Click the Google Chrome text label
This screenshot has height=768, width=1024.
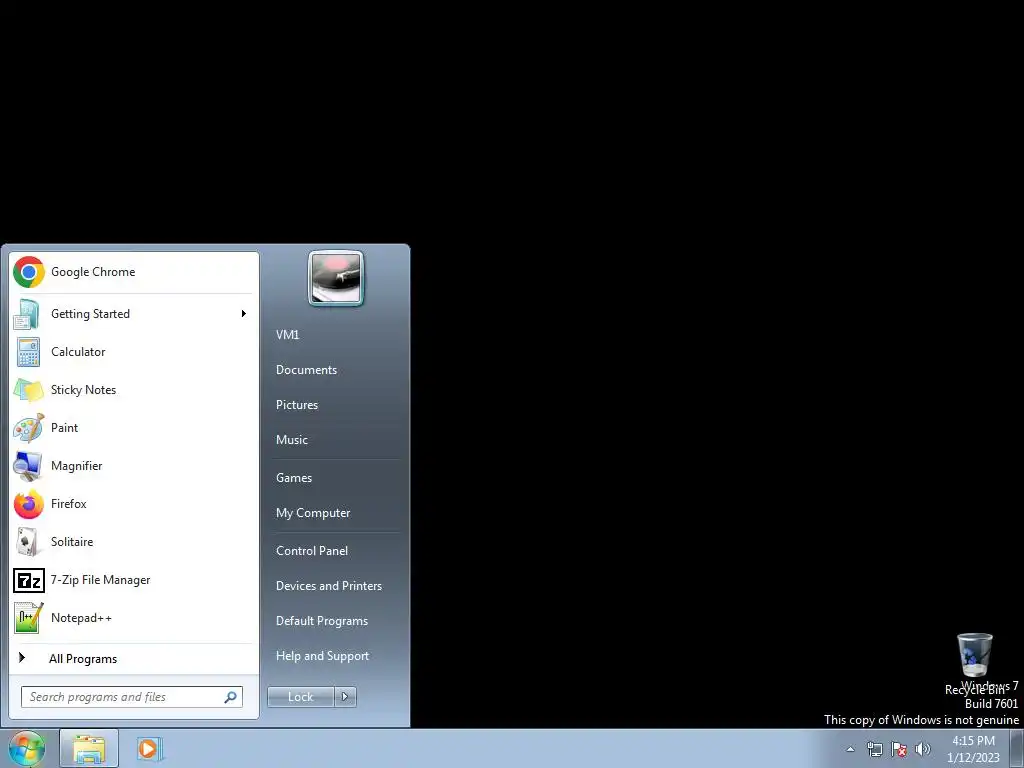(93, 272)
